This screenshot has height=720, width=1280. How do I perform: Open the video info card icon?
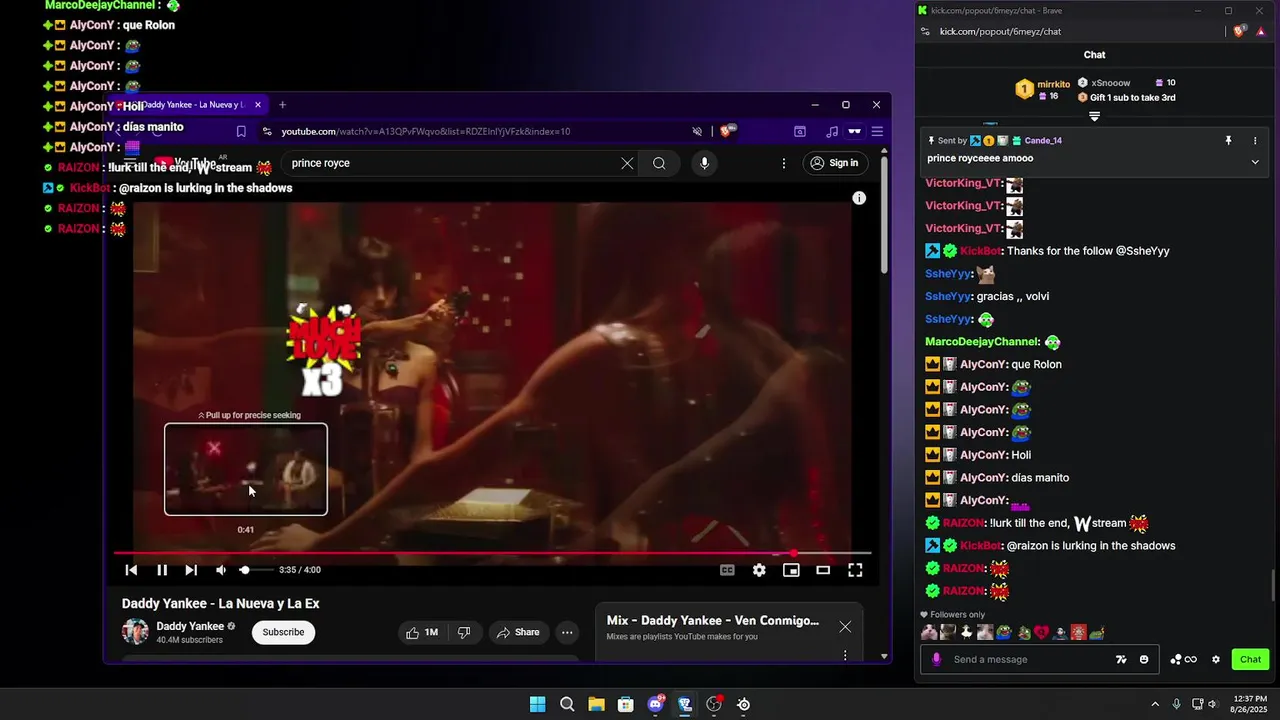click(x=859, y=198)
